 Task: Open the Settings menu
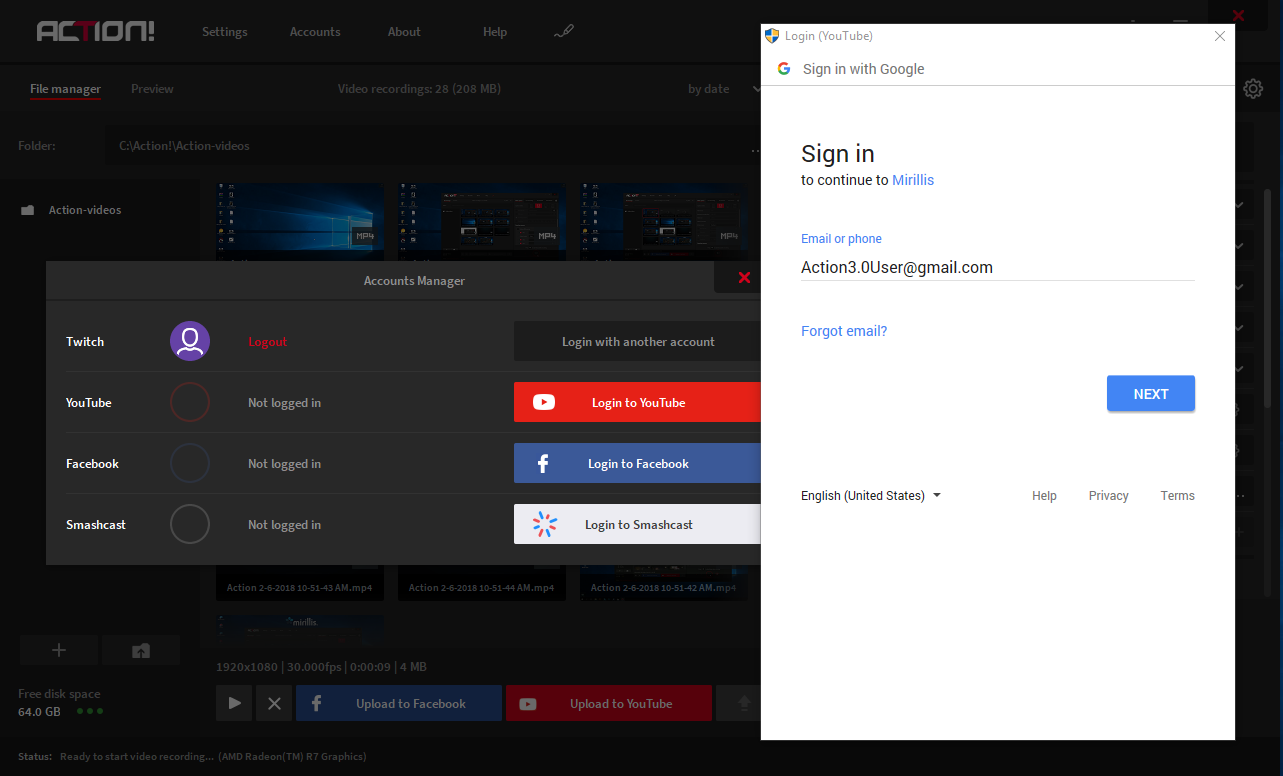[224, 32]
